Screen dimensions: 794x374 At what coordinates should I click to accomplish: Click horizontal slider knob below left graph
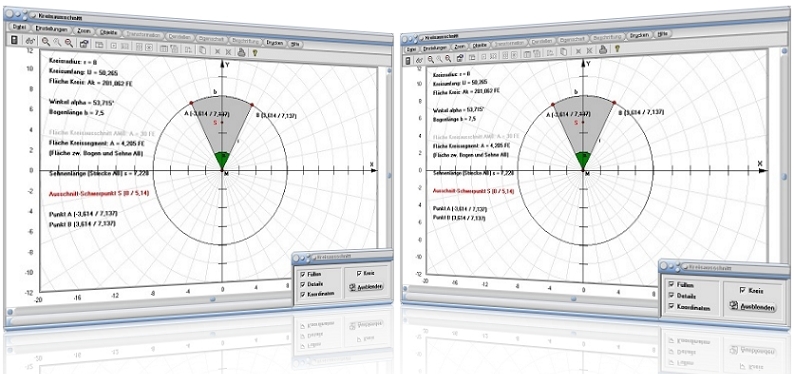213,299
